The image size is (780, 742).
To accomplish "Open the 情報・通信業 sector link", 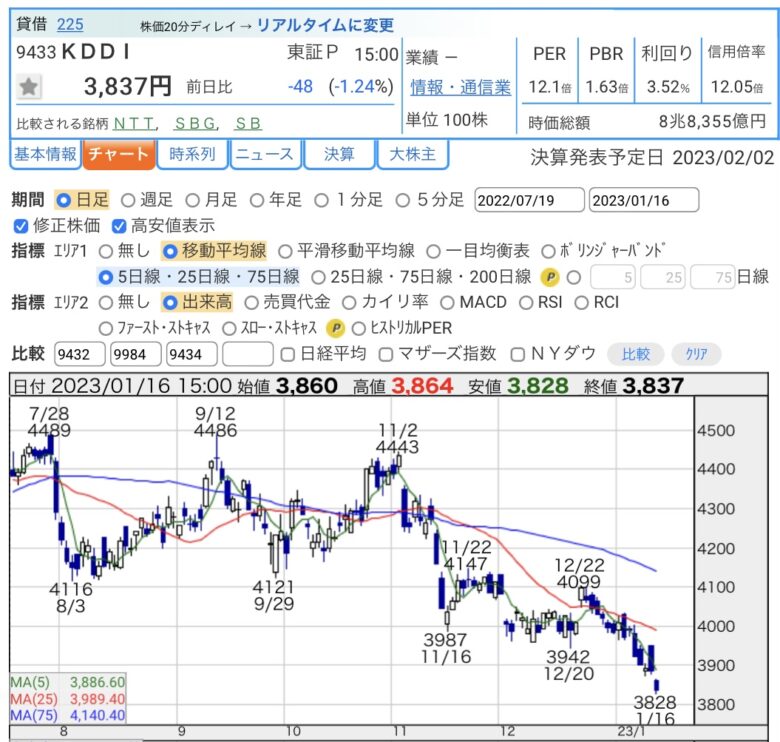I will pyautogui.click(x=460, y=88).
